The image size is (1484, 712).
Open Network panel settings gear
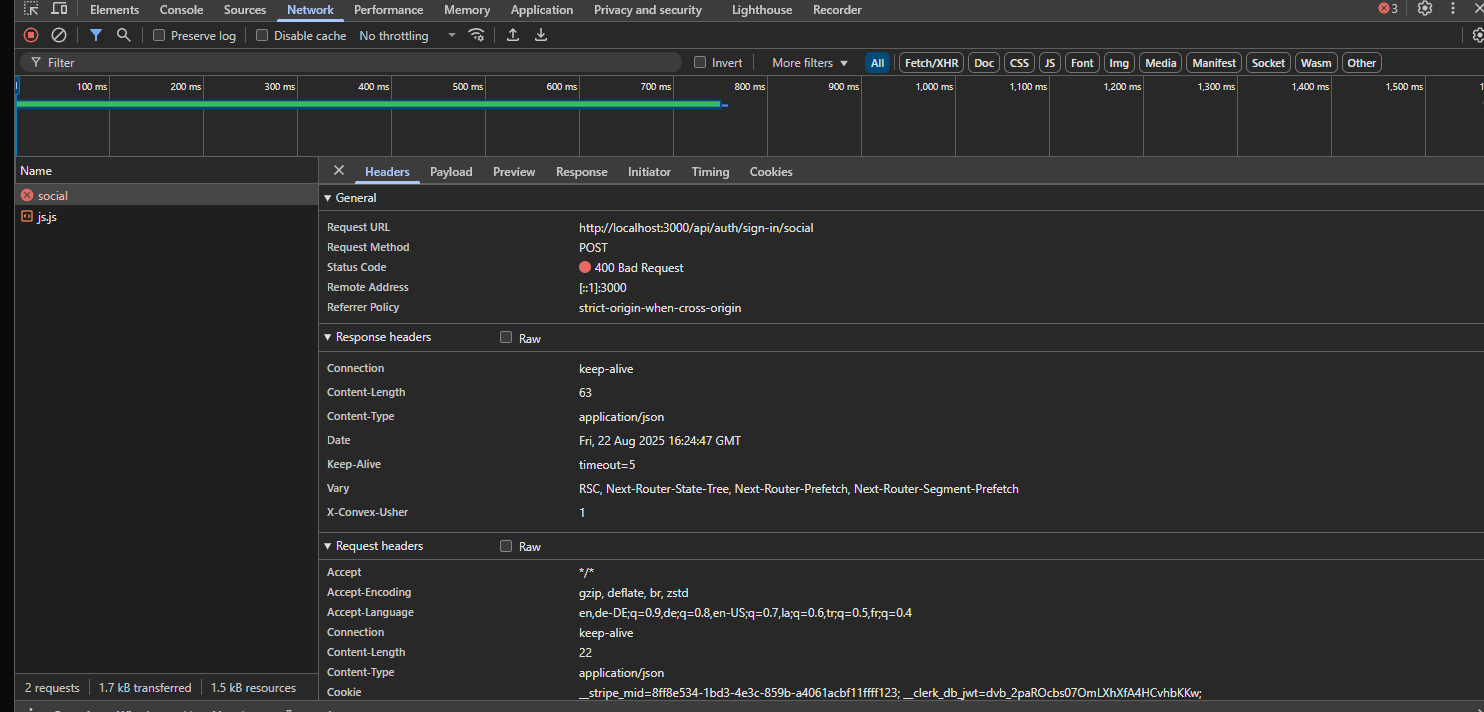pos(1477,35)
